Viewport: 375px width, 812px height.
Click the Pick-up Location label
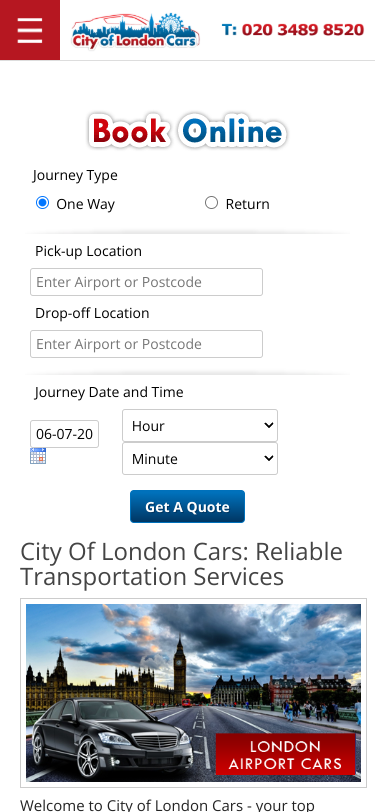(x=88, y=251)
